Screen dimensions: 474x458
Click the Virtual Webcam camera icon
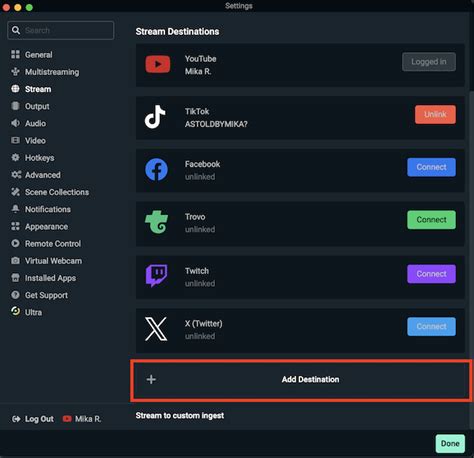[x=15, y=261]
